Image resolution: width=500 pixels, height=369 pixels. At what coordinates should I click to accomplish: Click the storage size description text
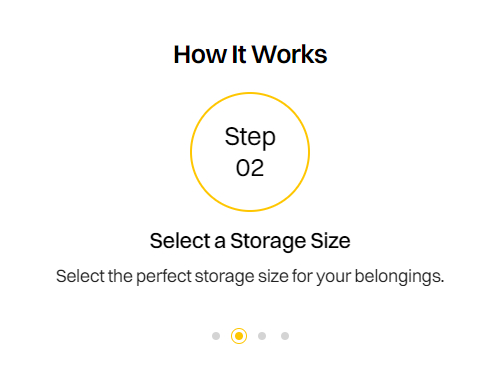tap(250, 276)
